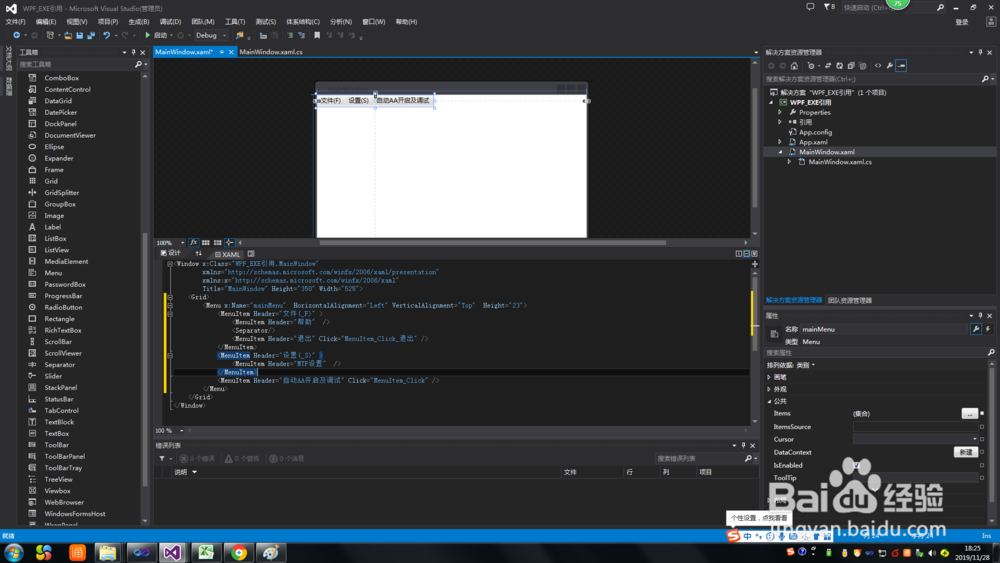The width and height of the screenshot is (1000, 563).
Task: Toggle the snap to snaplines icon
Action: tap(230, 243)
